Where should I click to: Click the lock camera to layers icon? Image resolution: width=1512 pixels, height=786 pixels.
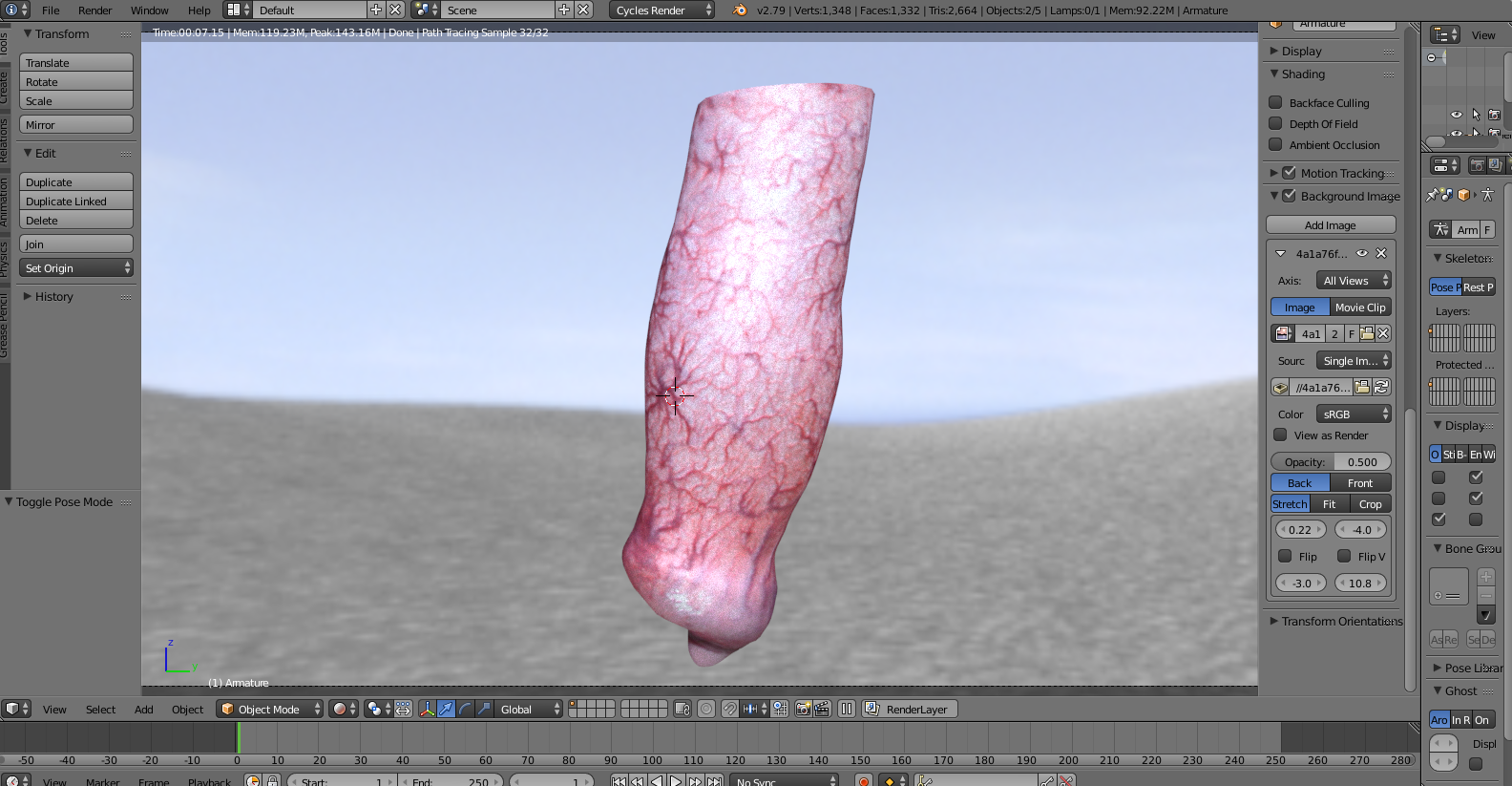coord(682,709)
